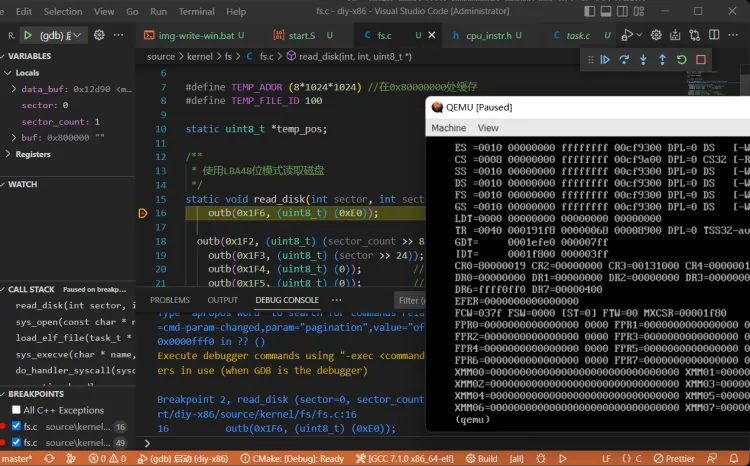Click Continue in the debug toolbar
This screenshot has height=466, width=750.
tap(605, 60)
